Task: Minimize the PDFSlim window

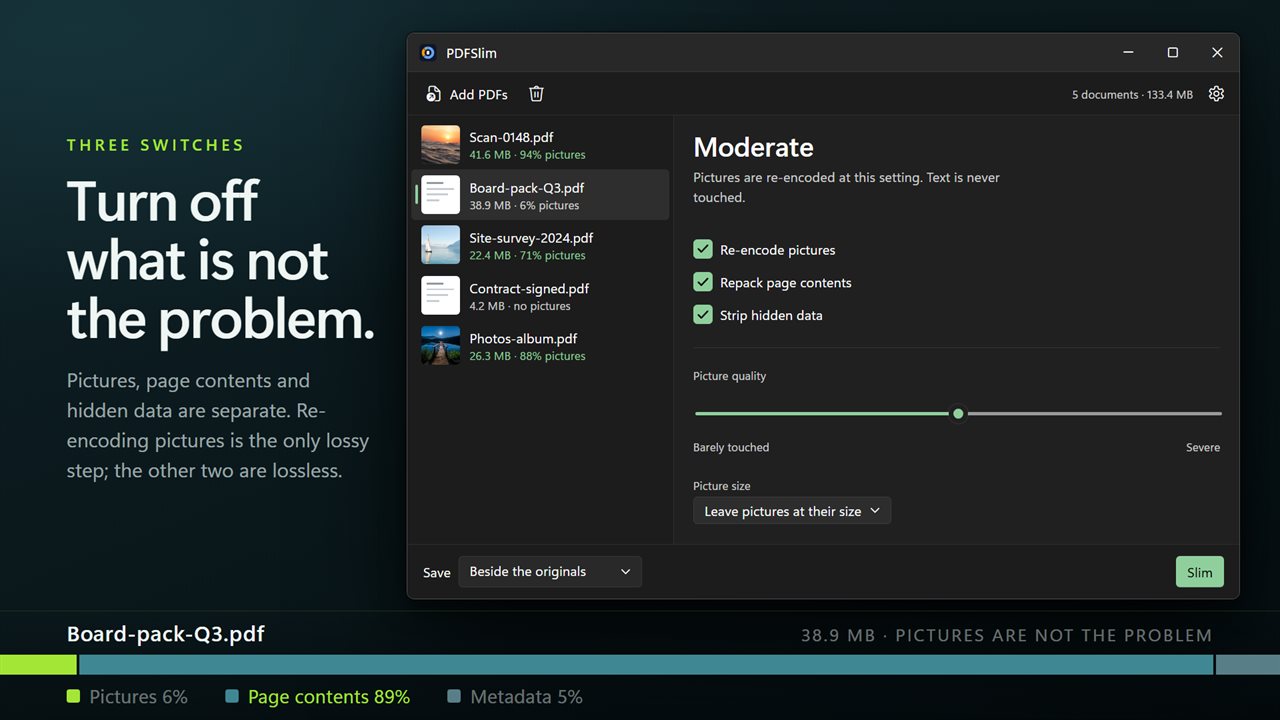Action: tap(1128, 53)
